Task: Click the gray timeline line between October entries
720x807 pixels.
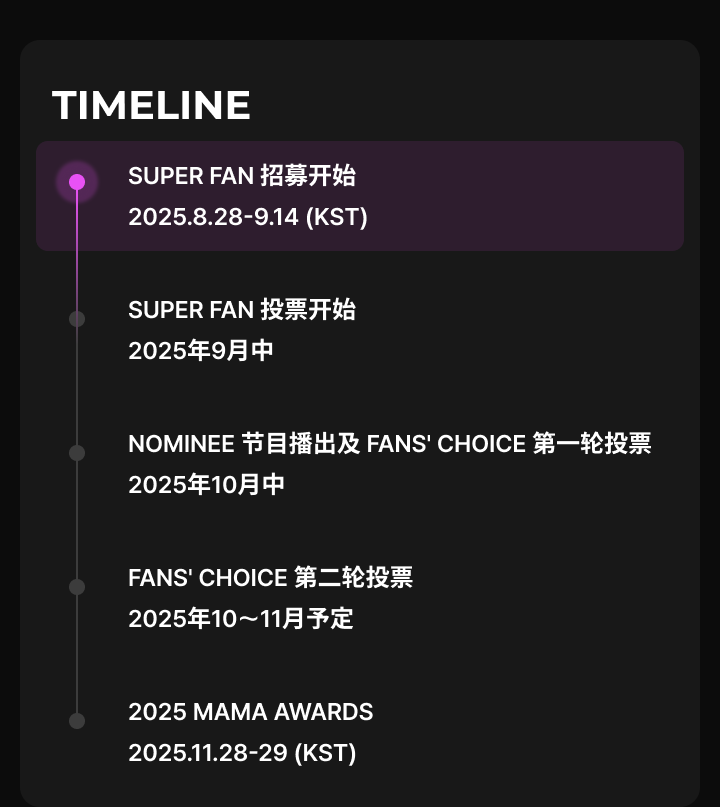Action: click(77, 520)
